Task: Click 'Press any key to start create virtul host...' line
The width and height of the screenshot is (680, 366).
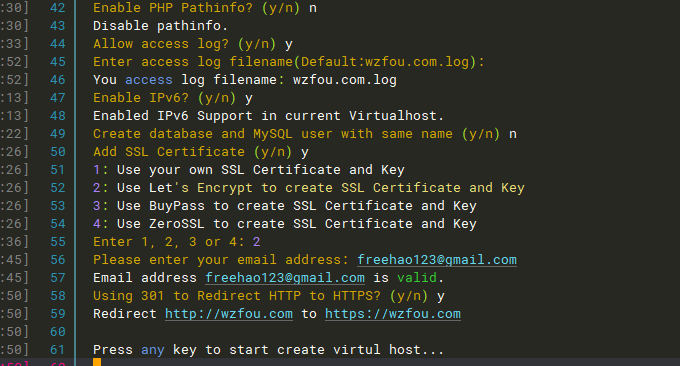Action: pyautogui.click(x=268, y=350)
